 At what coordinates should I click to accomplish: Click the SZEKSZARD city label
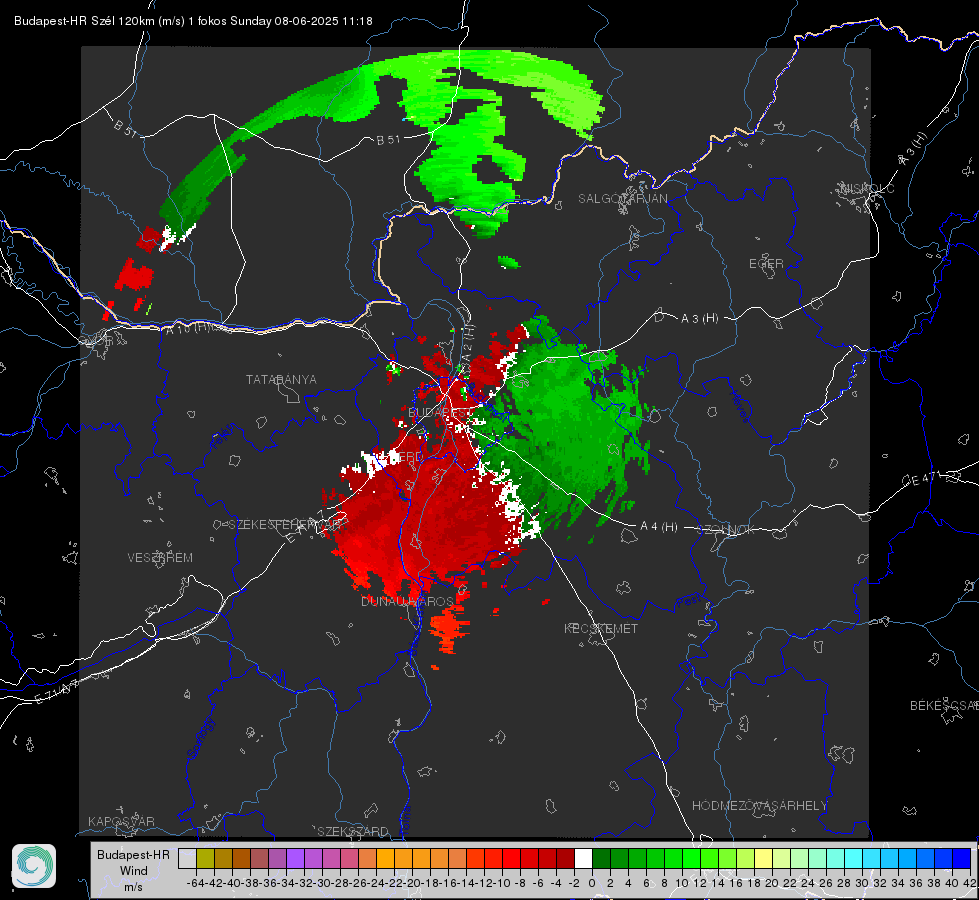click(353, 831)
